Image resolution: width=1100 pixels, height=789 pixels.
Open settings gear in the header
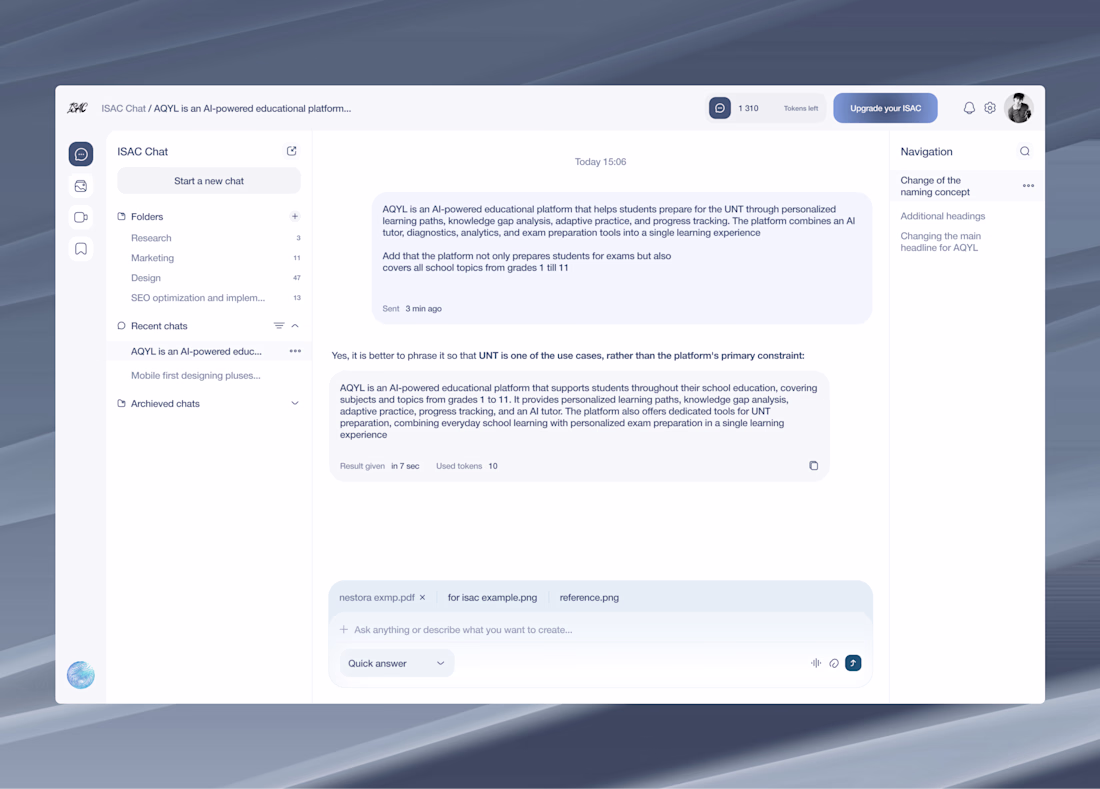[990, 108]
